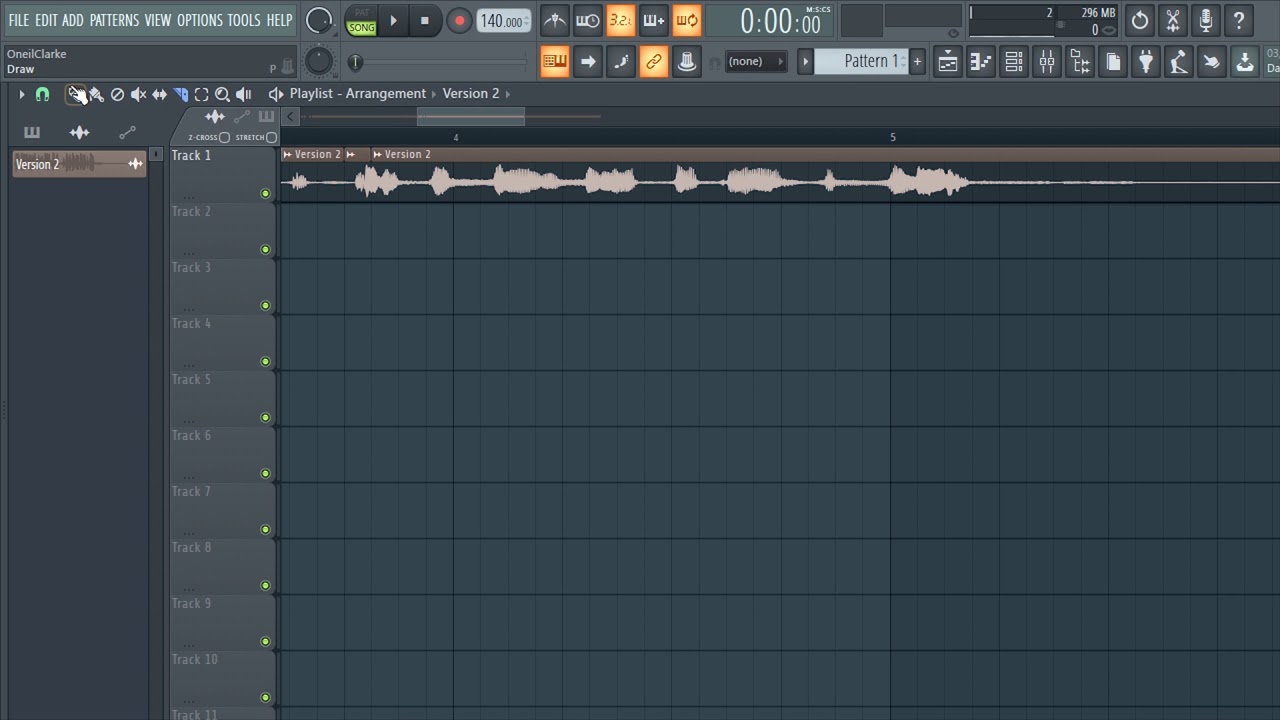Open the Mixer window icon
Viewport: 1280px width, 720px height.
pyautogui.click(x=1047, y=62)
